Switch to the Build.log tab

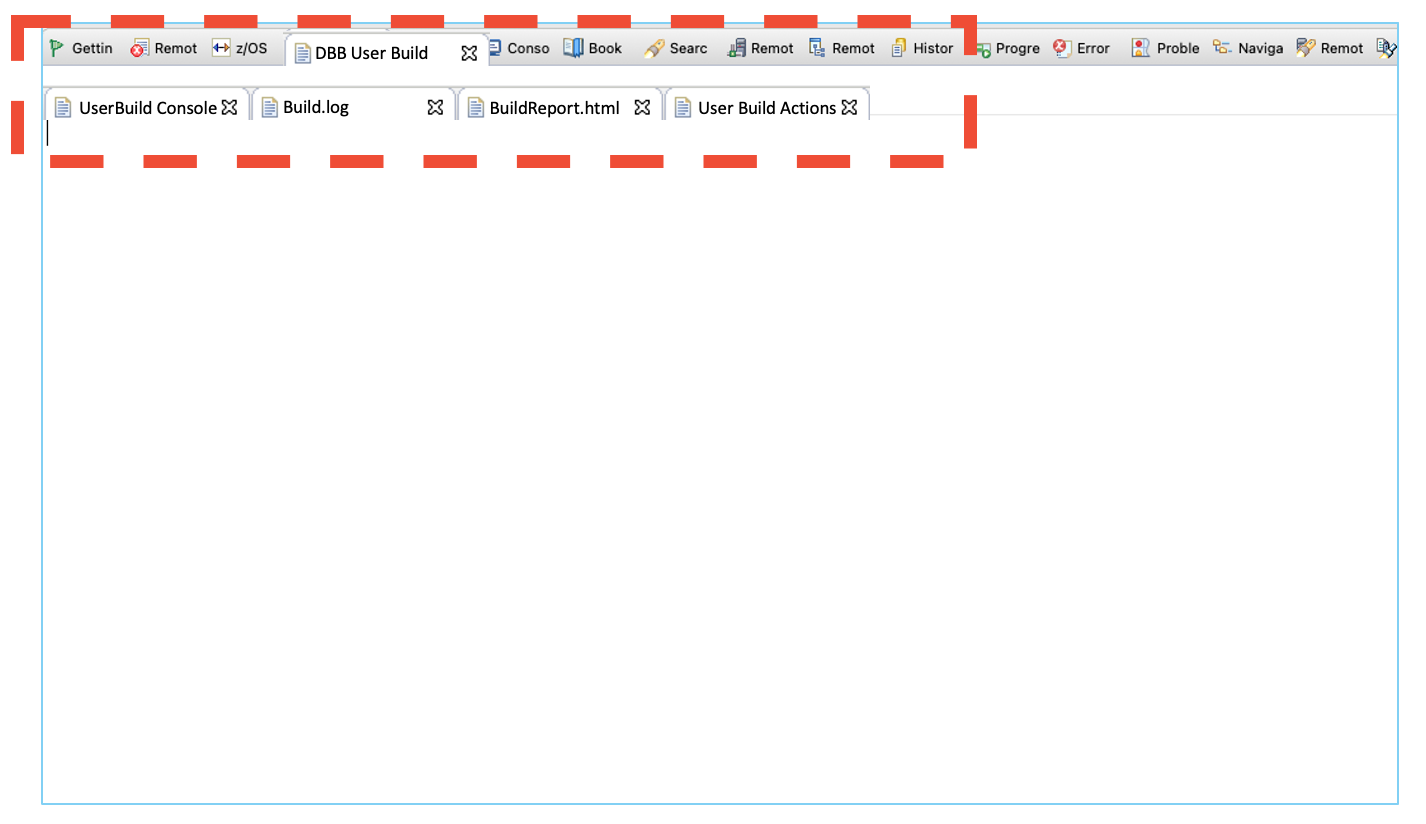click(316, 108)
